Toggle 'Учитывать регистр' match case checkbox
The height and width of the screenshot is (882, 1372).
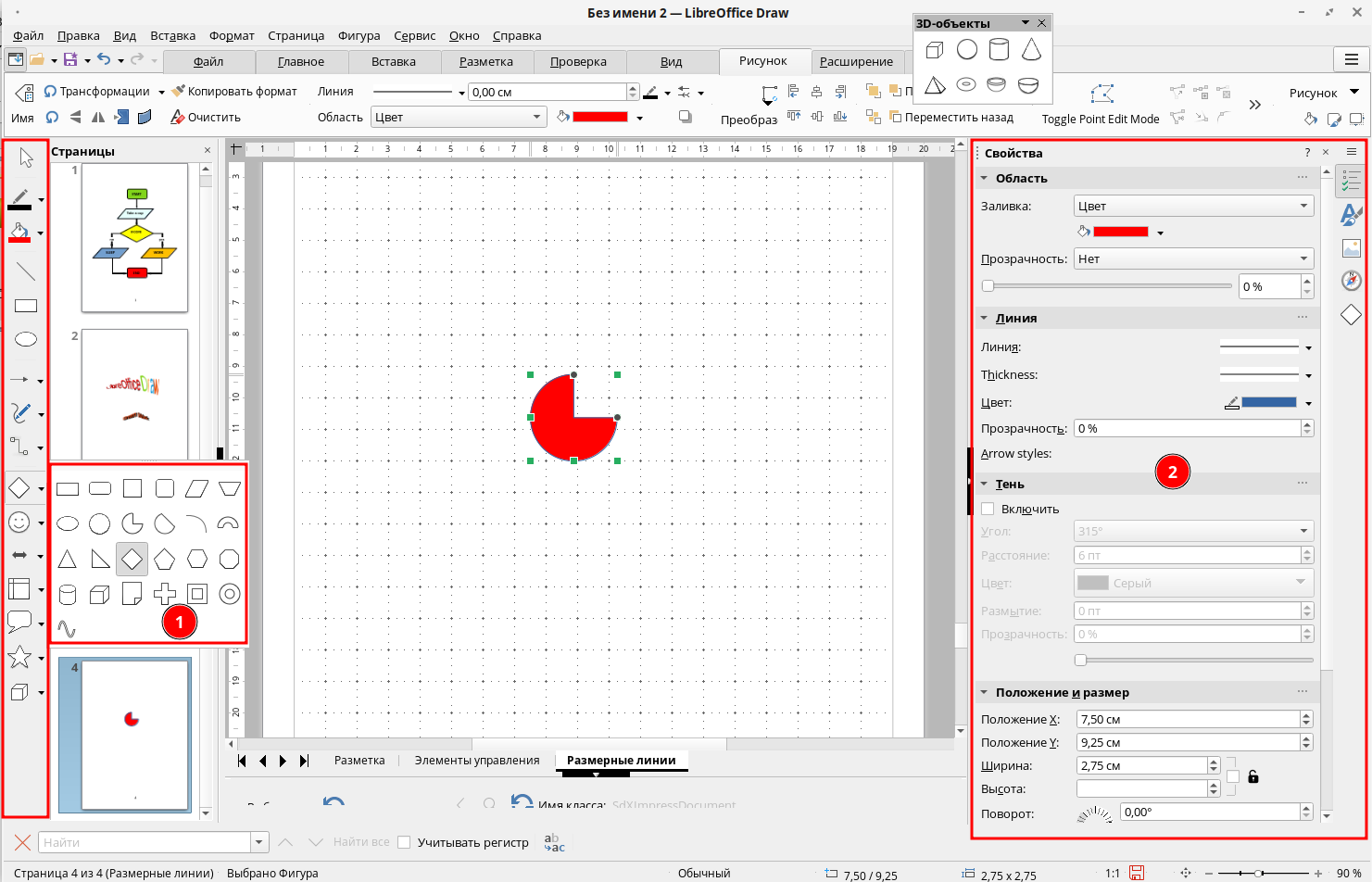[x=404, y=842]
